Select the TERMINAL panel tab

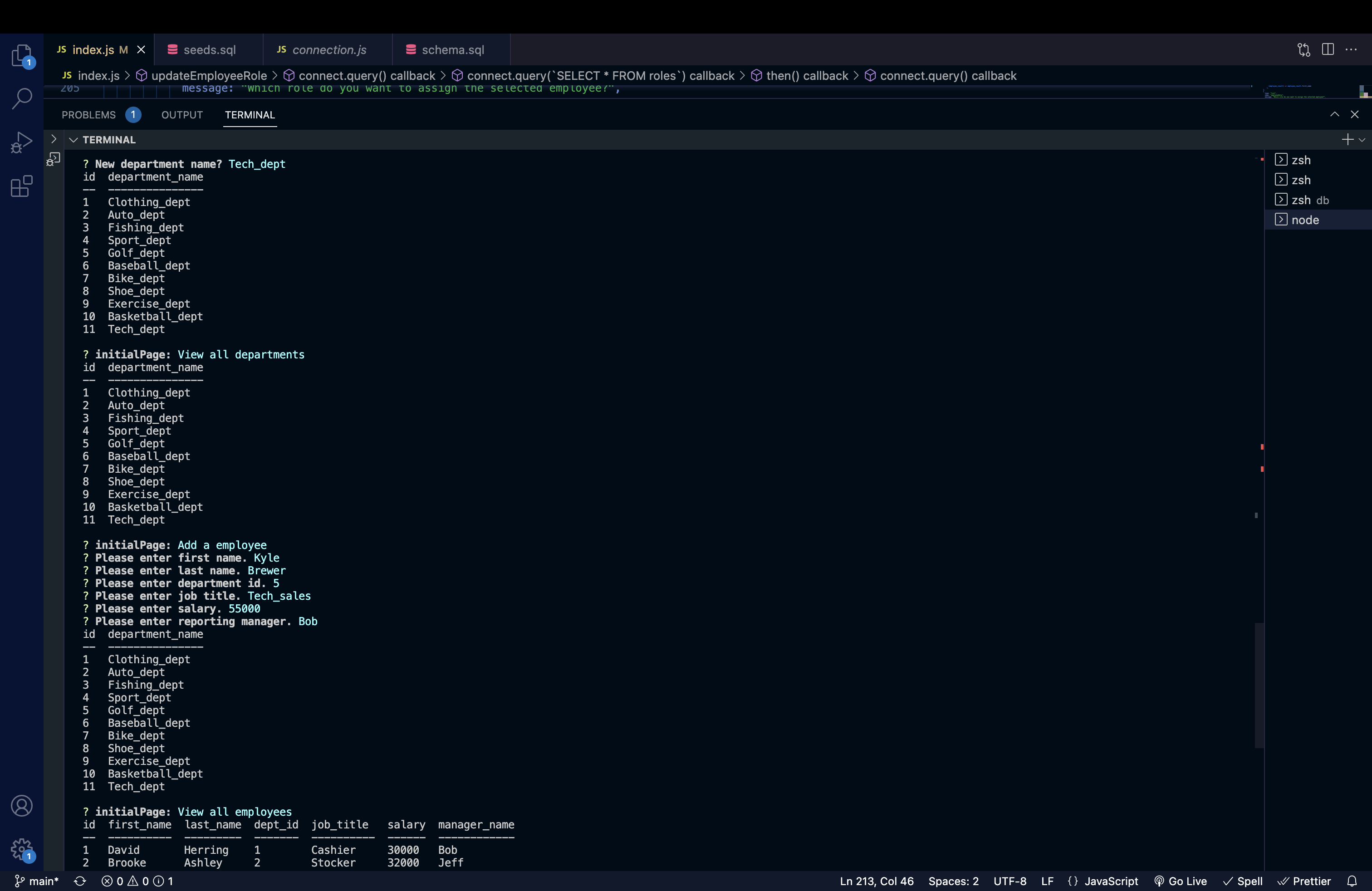250,115
